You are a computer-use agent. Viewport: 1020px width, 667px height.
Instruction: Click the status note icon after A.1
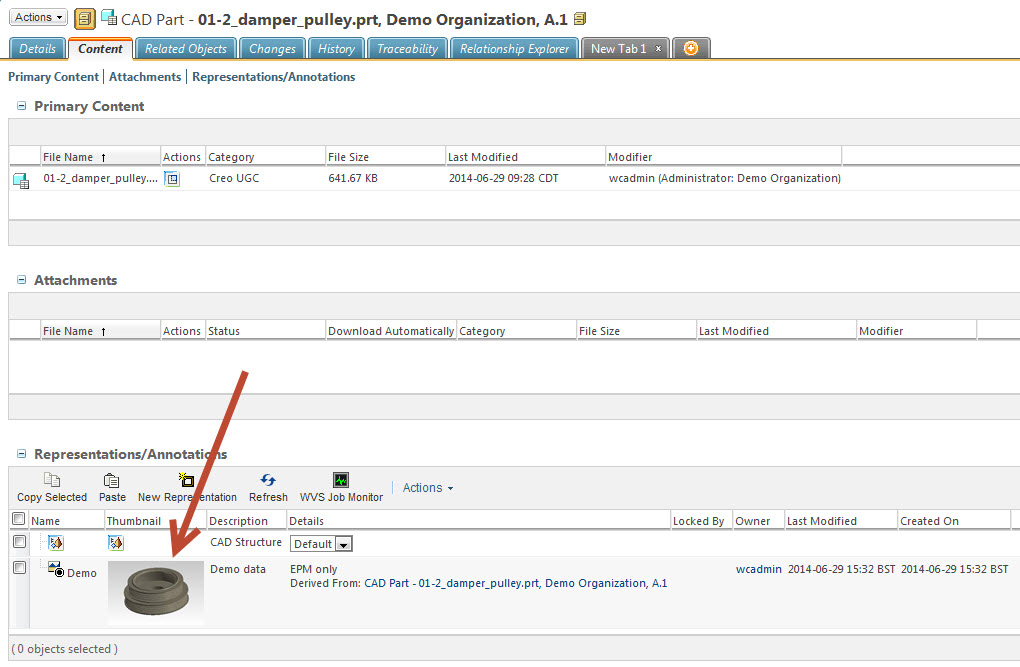click(x=580, y=19)
